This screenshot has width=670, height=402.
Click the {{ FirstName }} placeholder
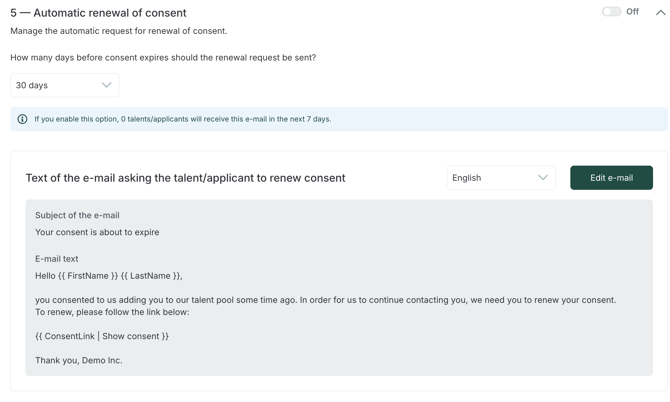[x=92, y=276]
